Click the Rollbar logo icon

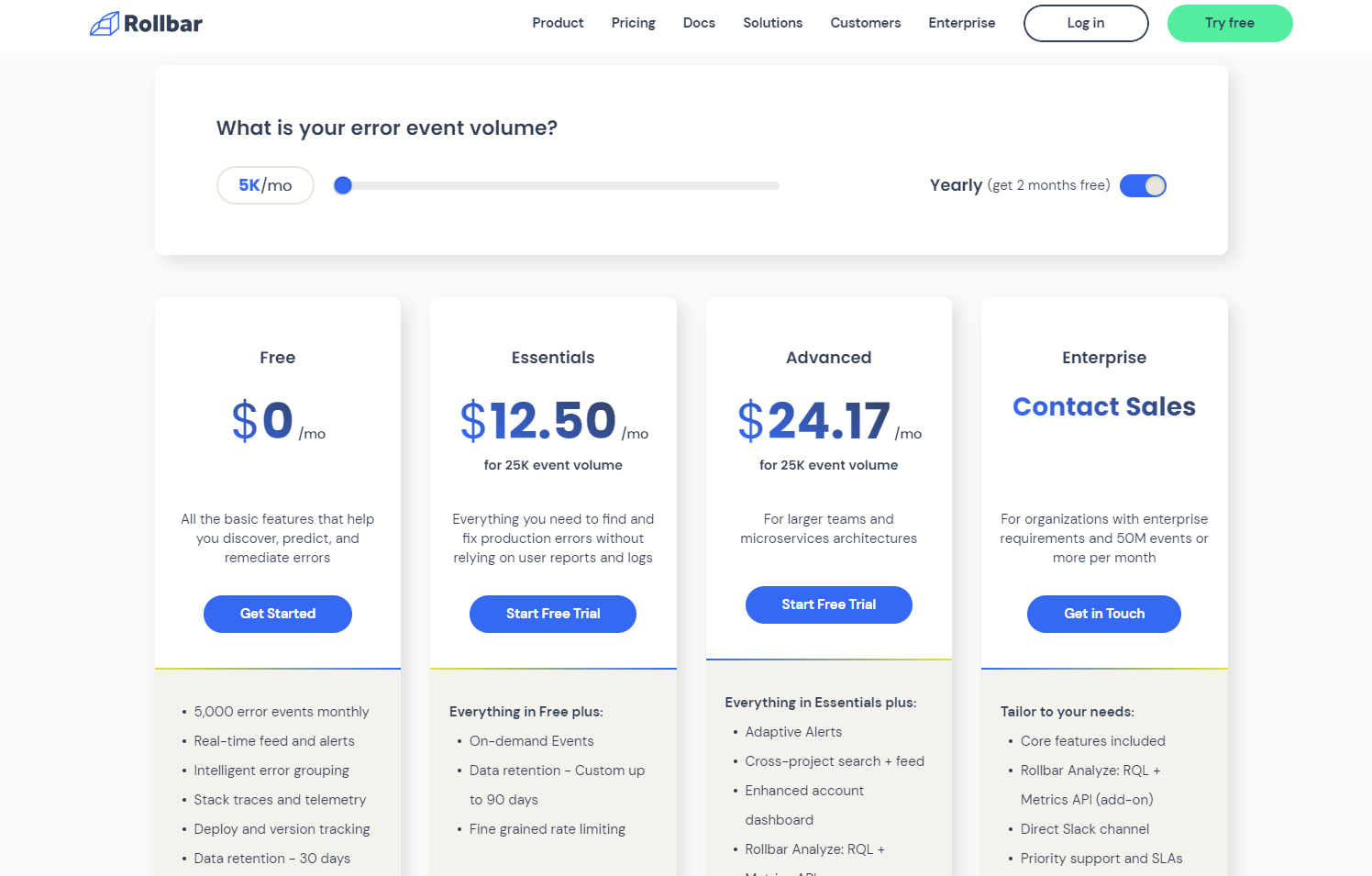click(x=105, y=24)
